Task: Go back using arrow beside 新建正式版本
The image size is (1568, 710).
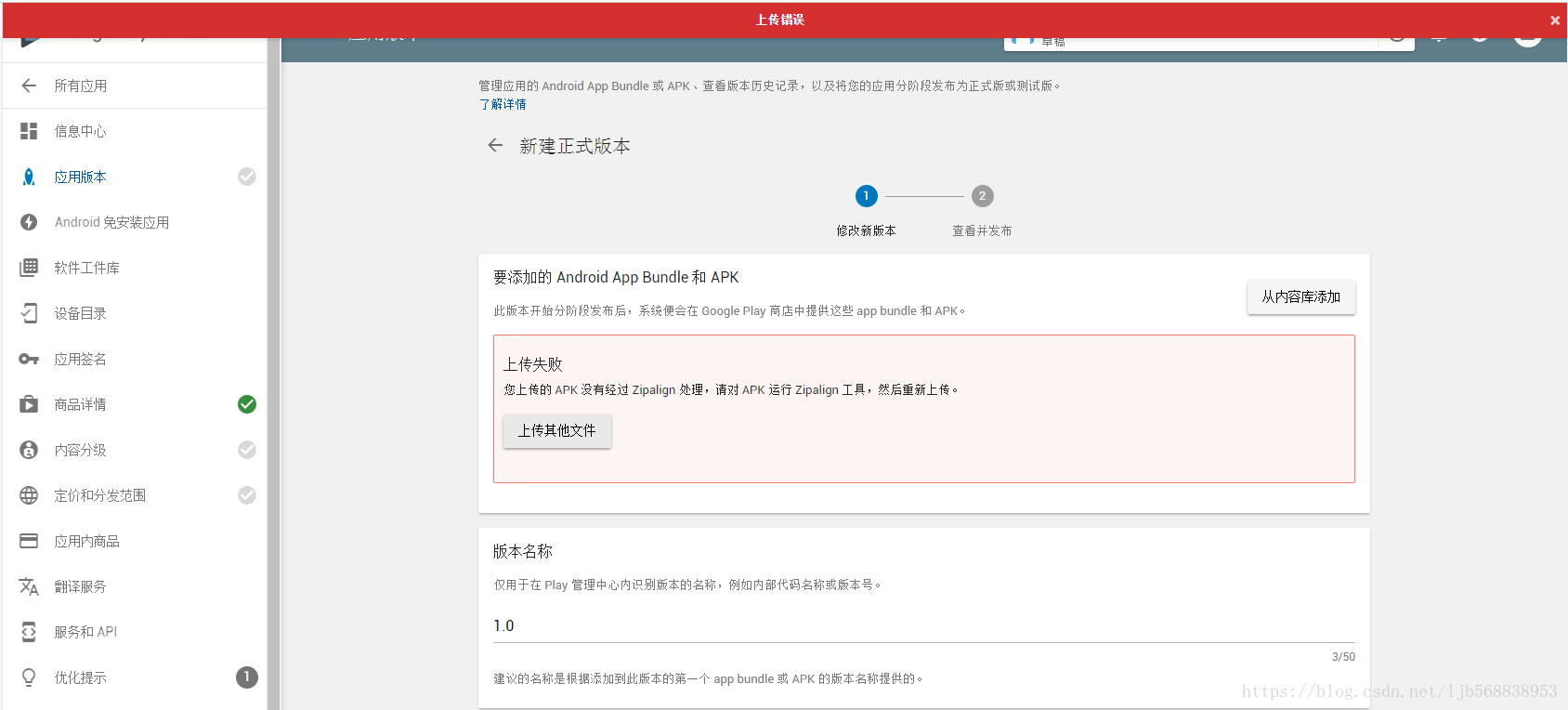Action: (495, 145)
